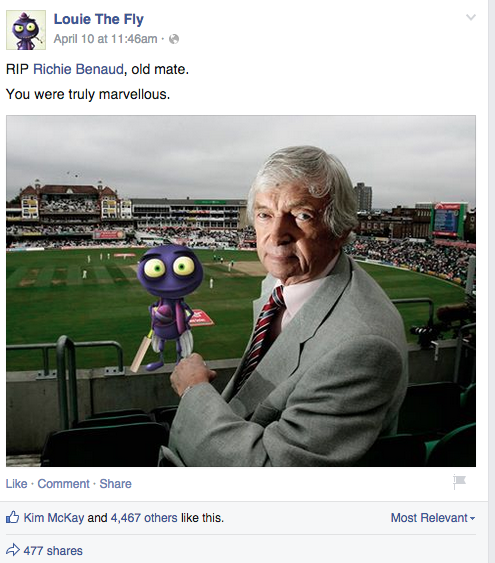495x563 pixels.
Task: Open the cricket ground photo
Action: (241, 291)
